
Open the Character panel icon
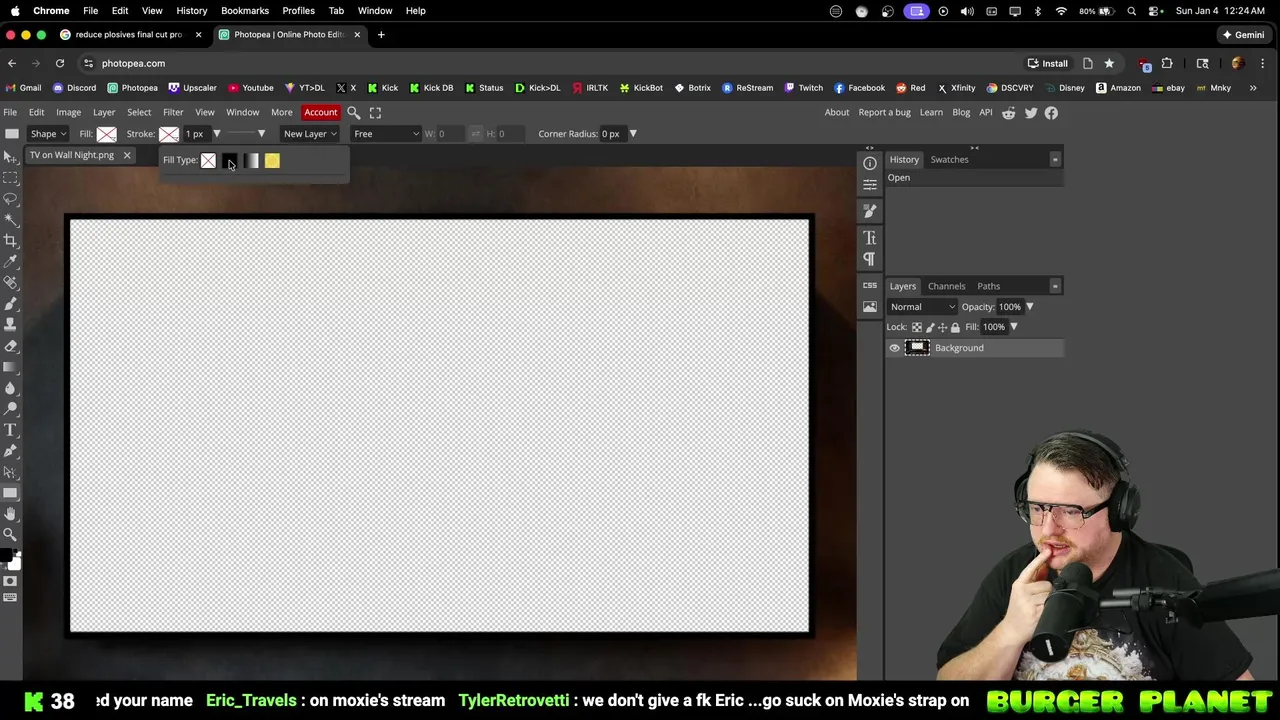click(x=870, y=238)
